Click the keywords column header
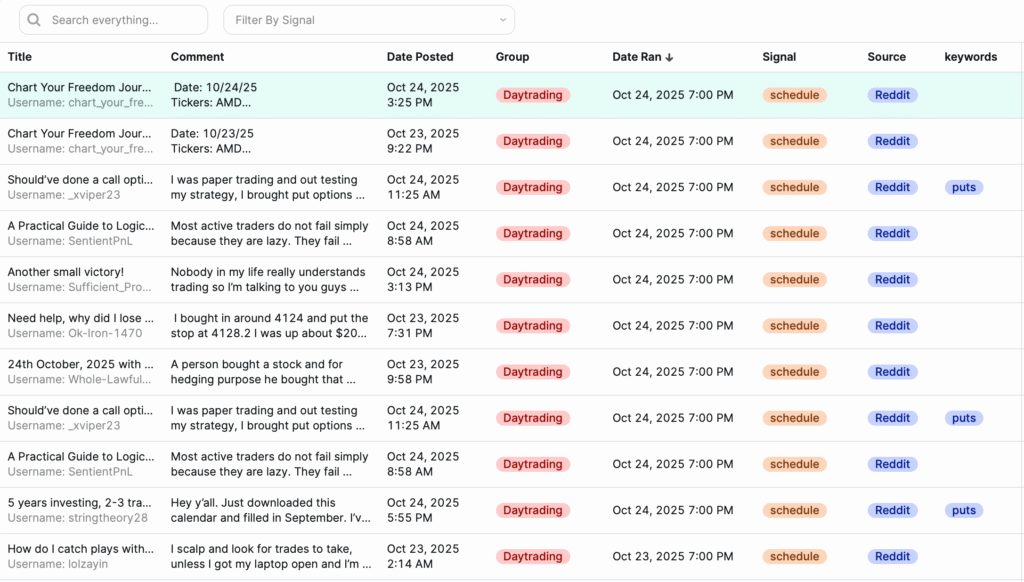This screenshot has width=1024, height=582. tap(971, 57)
